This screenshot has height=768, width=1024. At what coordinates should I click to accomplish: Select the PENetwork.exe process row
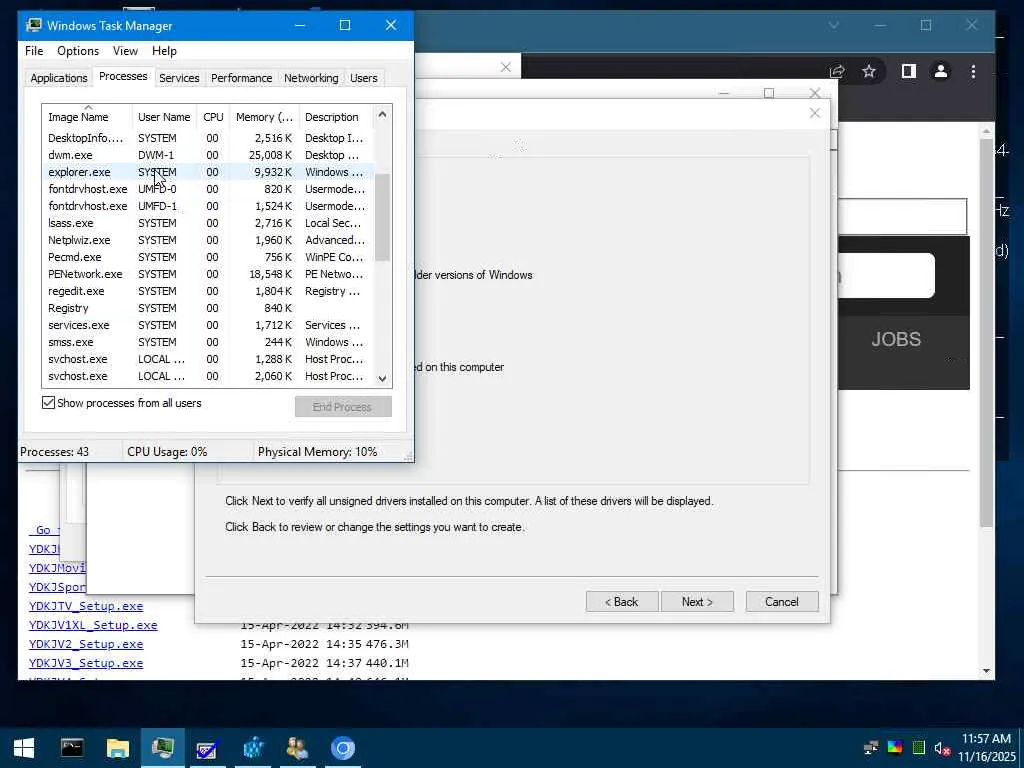(208, 274)
